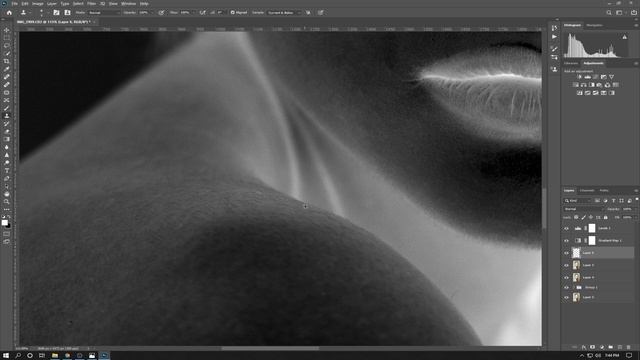This screenshot has height=360, width=640.
Task: Add a Threshold adjustment
Action: 596,93
